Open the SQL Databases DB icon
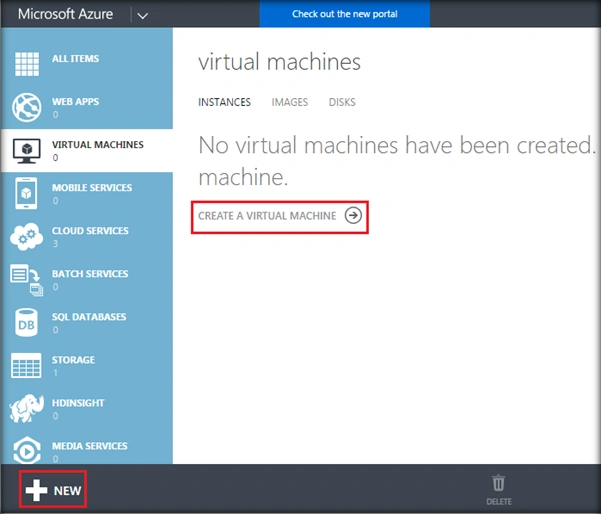Image resolution: width=601 pixels, height=514 pixels. 26,323
